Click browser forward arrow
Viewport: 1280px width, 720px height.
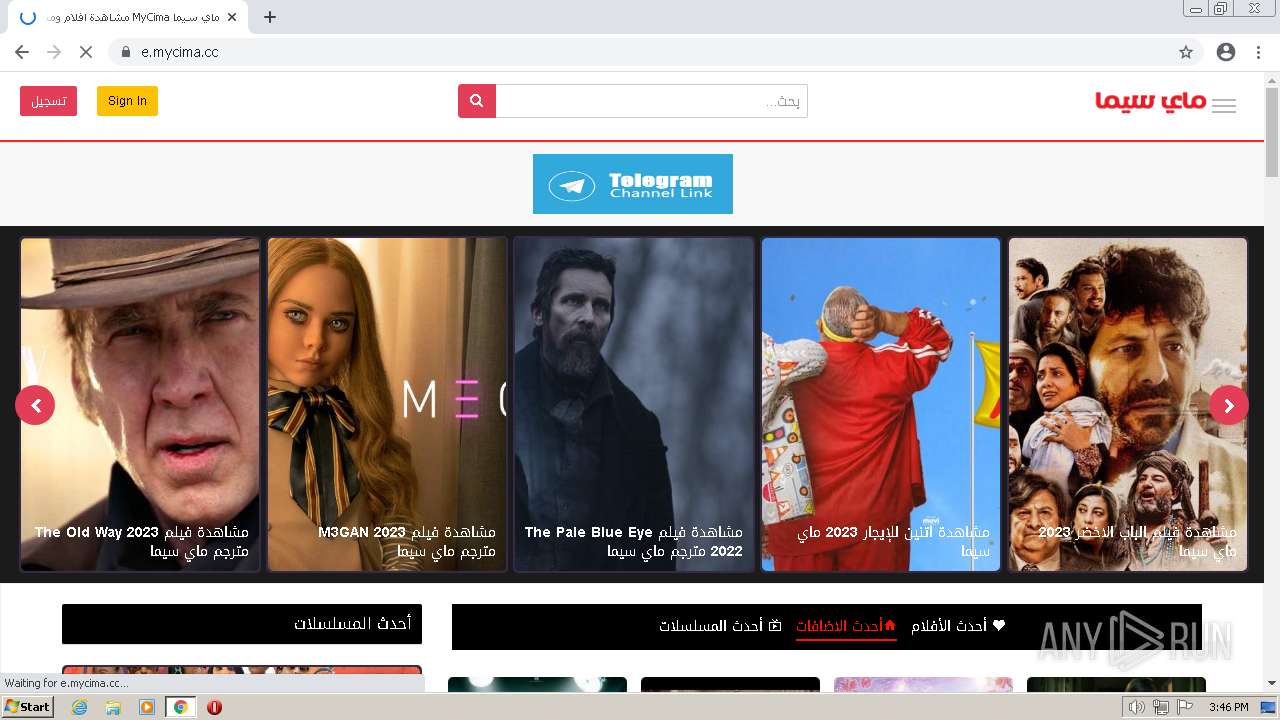click(x=54, y=52)
